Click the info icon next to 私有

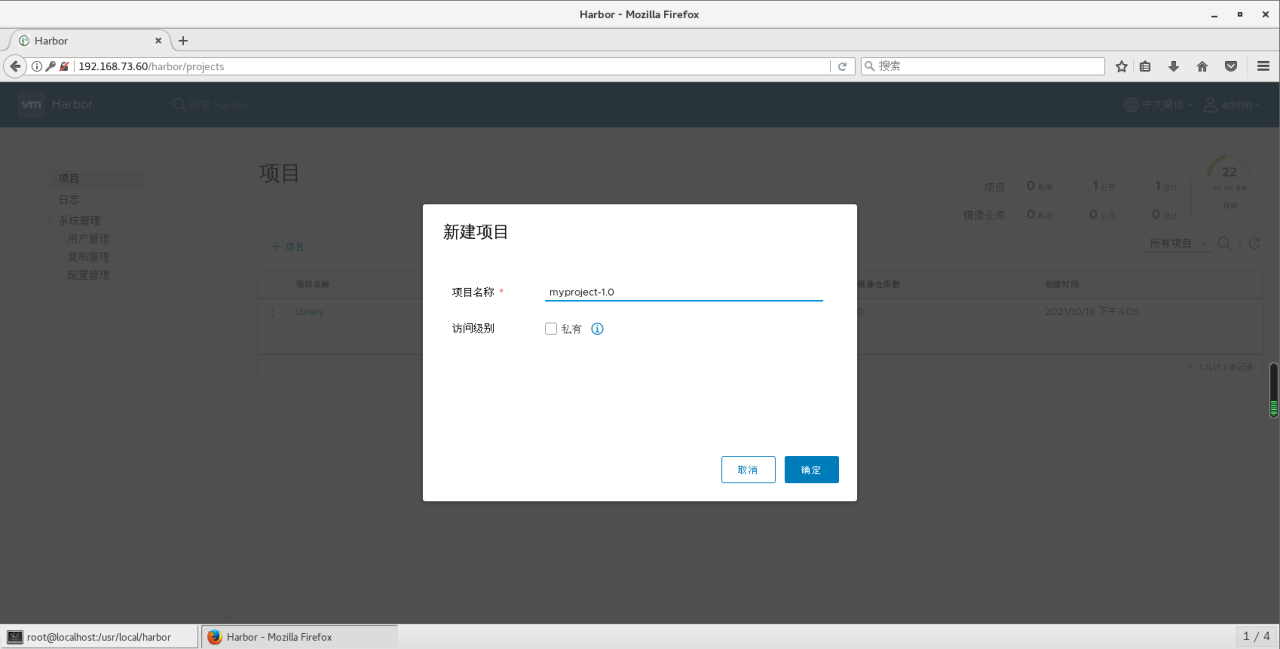(x=597, y=328)
